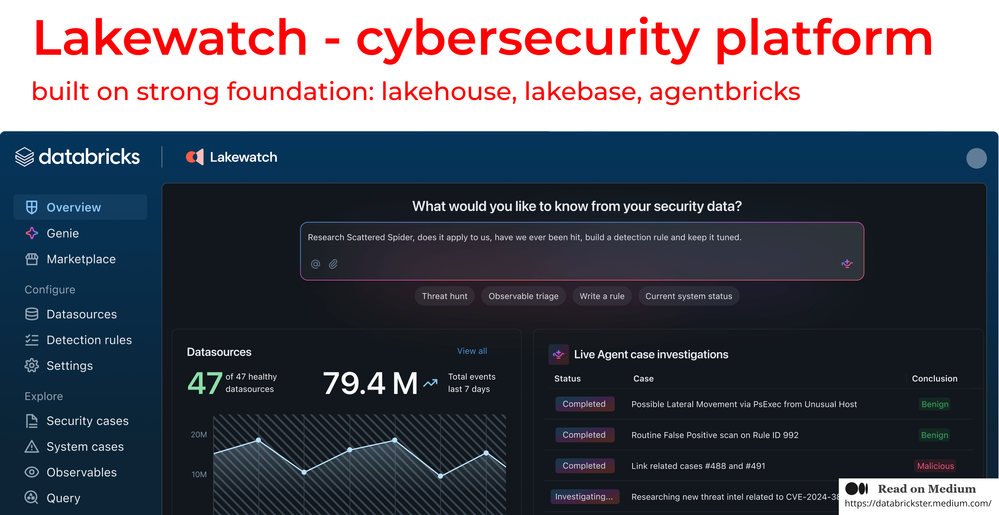999x515 pixels.
Task: Click the Databricks logo icon
Action: pos(25,157)
